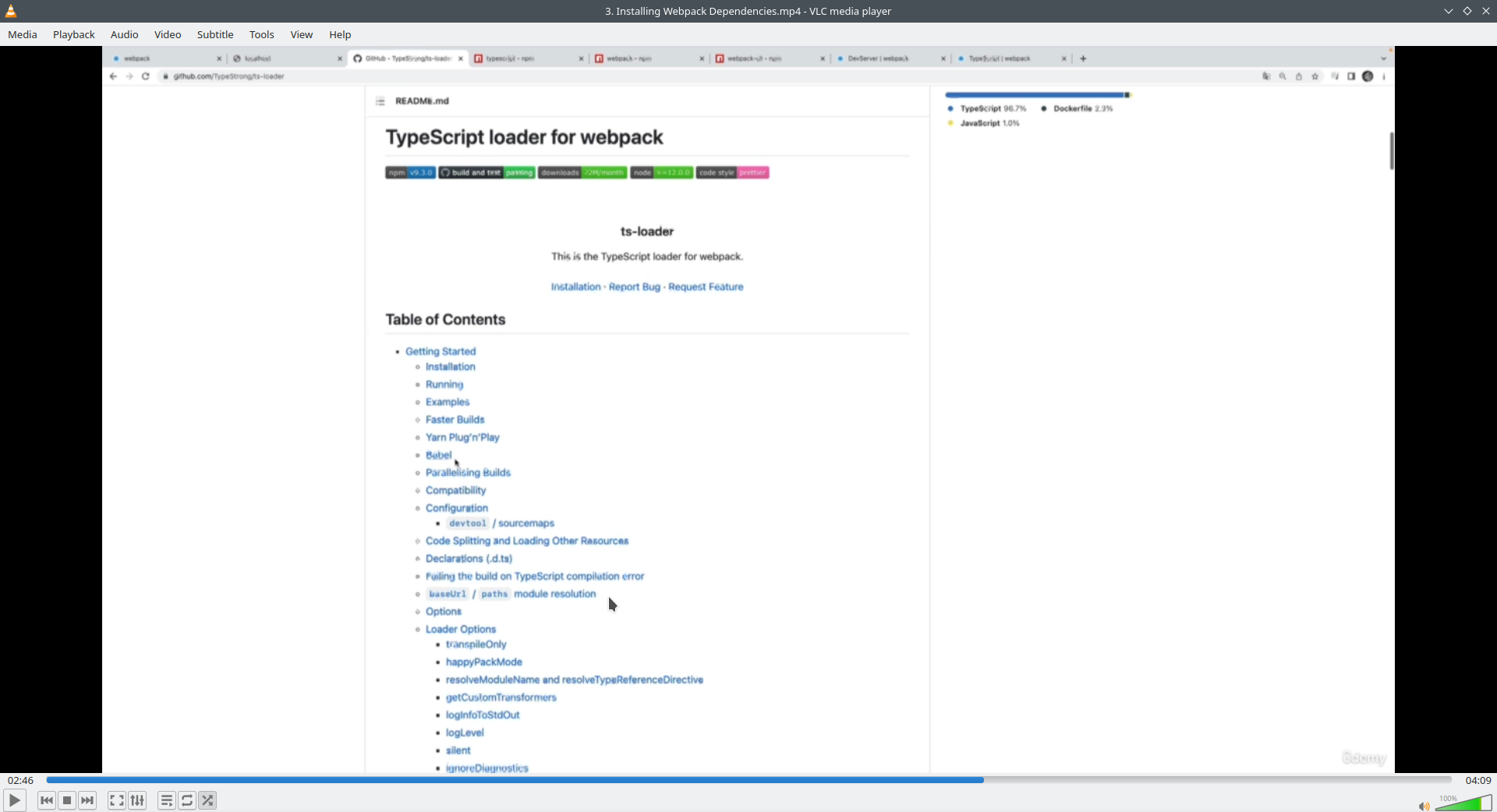1497x812 pixels.
Task: Toggle random shuffle playback
Action: [x=208, y=800]
